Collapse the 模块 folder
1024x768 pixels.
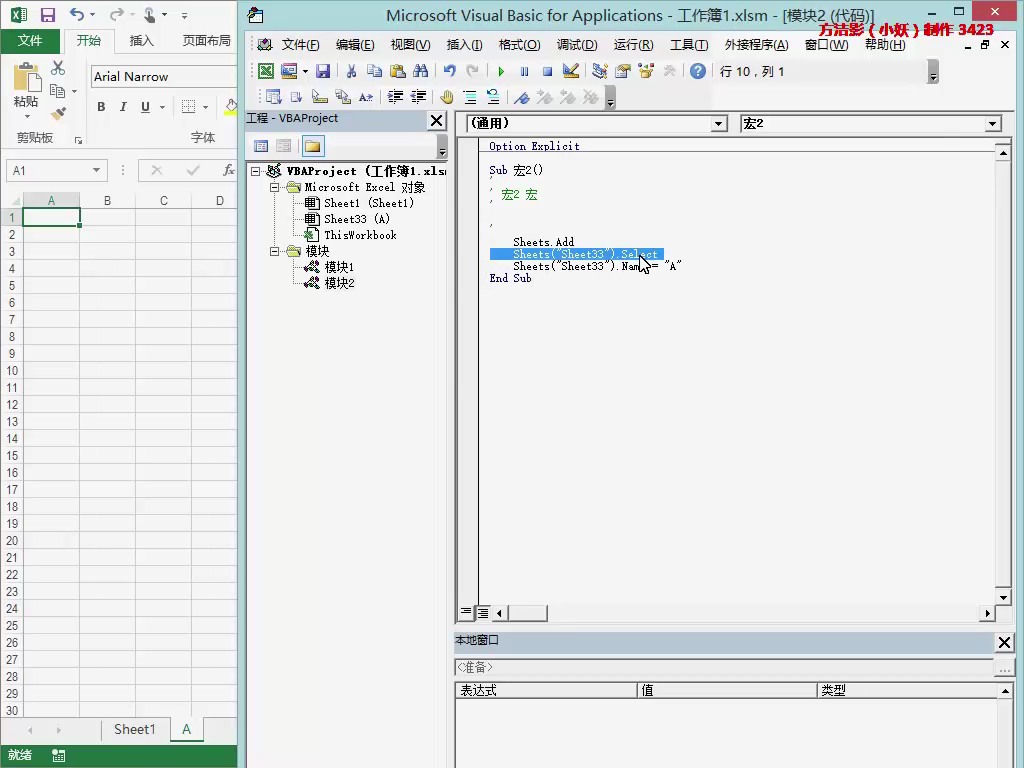pyautogui.click(x=275, y=251)
